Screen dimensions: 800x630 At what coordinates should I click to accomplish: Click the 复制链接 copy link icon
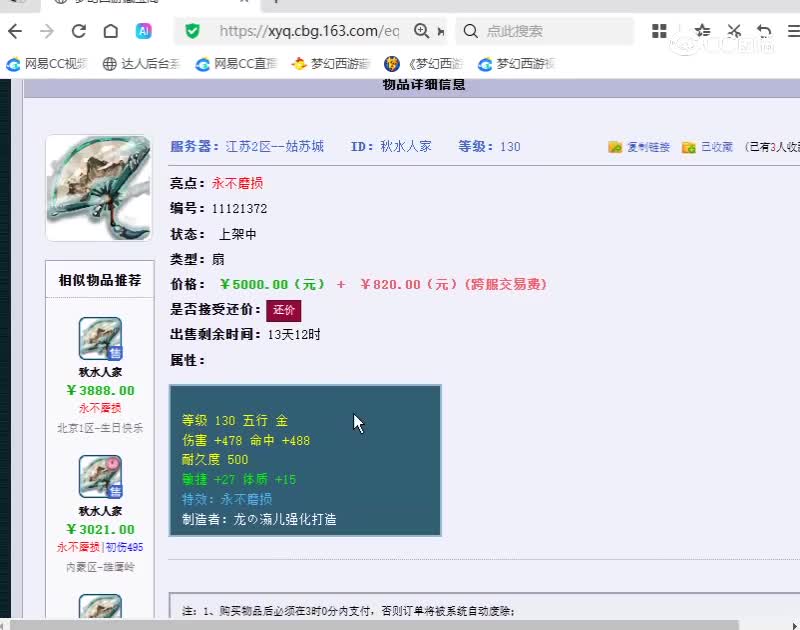tap(616, 146)
